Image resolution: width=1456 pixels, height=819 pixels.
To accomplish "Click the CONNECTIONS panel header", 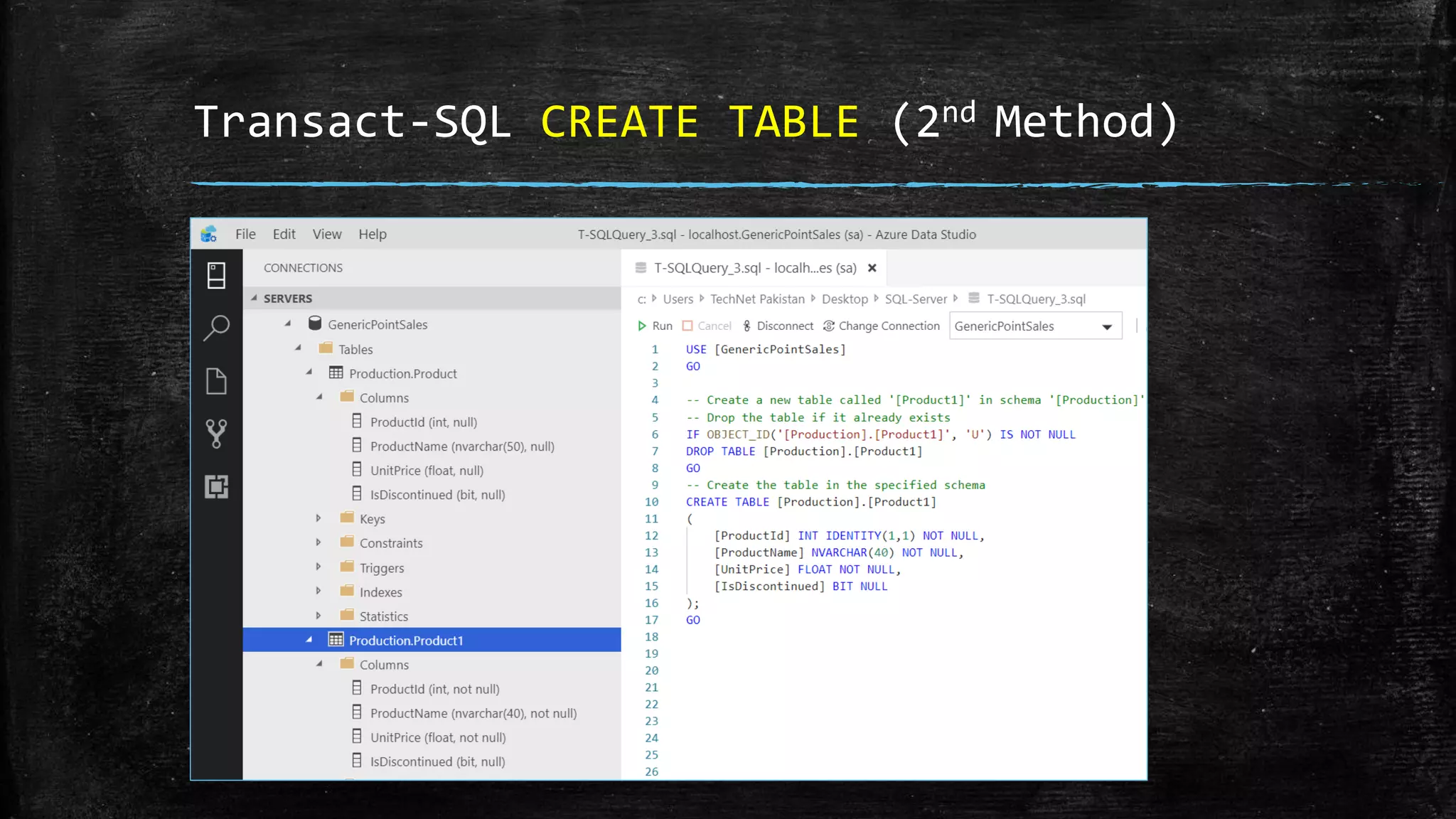I will (x=303, y=268).
